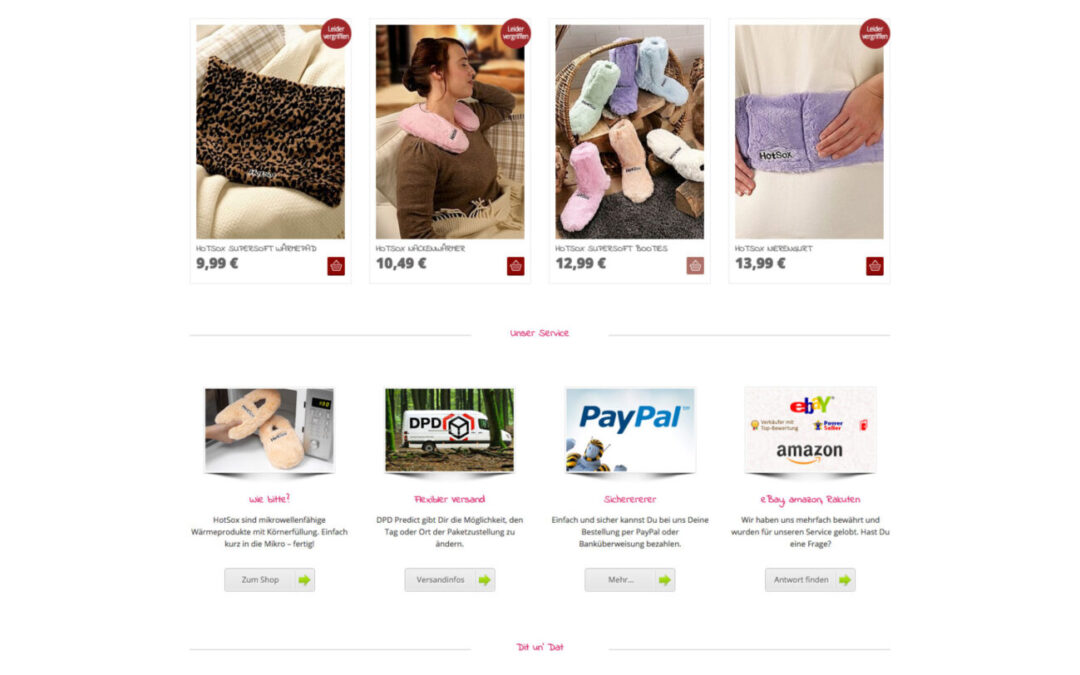Click green arrow on Zum Shop button
The width and height of the screenshot is (1080, 675).
click(x=304, y=580)
